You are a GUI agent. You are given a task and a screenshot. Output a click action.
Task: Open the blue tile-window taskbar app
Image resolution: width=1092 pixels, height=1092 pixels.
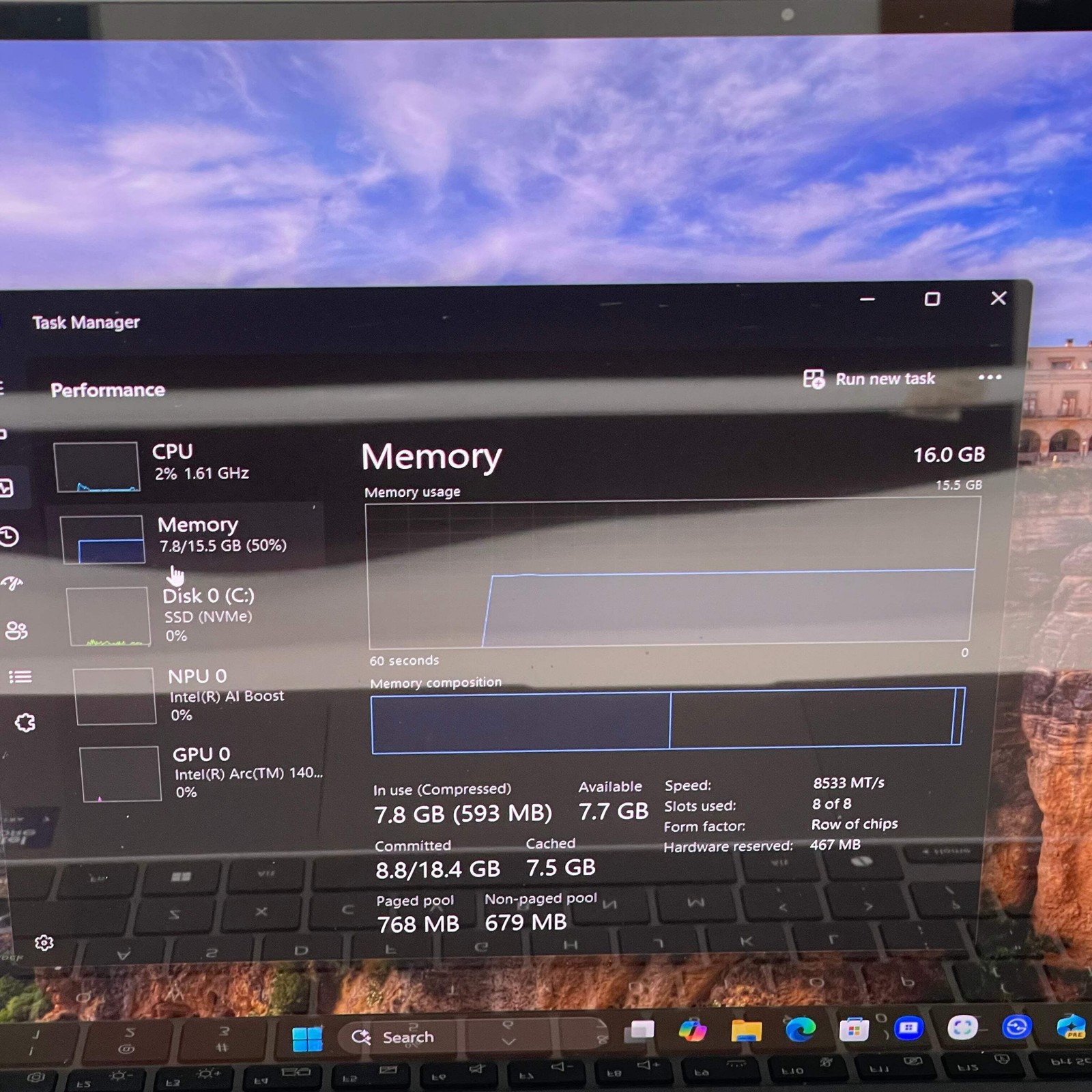pos(908,1028)
